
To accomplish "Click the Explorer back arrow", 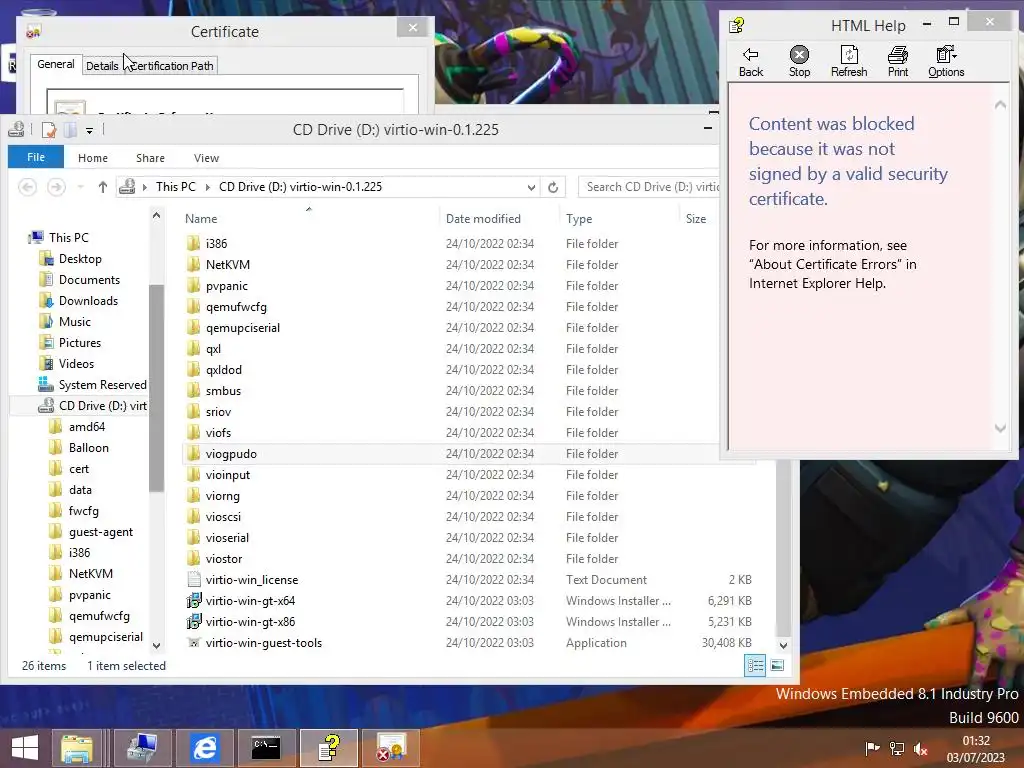I will [27, 187].
